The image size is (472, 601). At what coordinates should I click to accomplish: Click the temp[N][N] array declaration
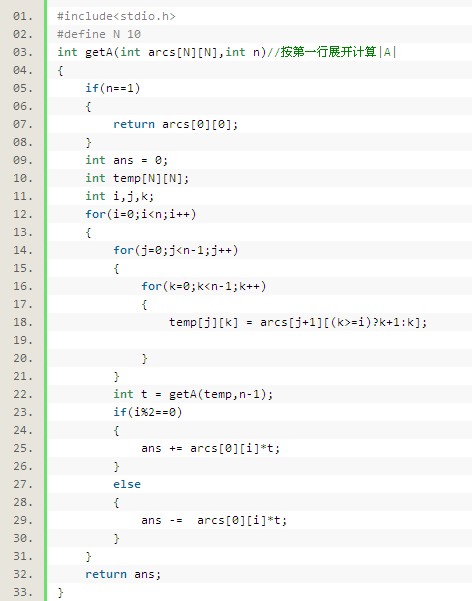click(x=151, y=178)
